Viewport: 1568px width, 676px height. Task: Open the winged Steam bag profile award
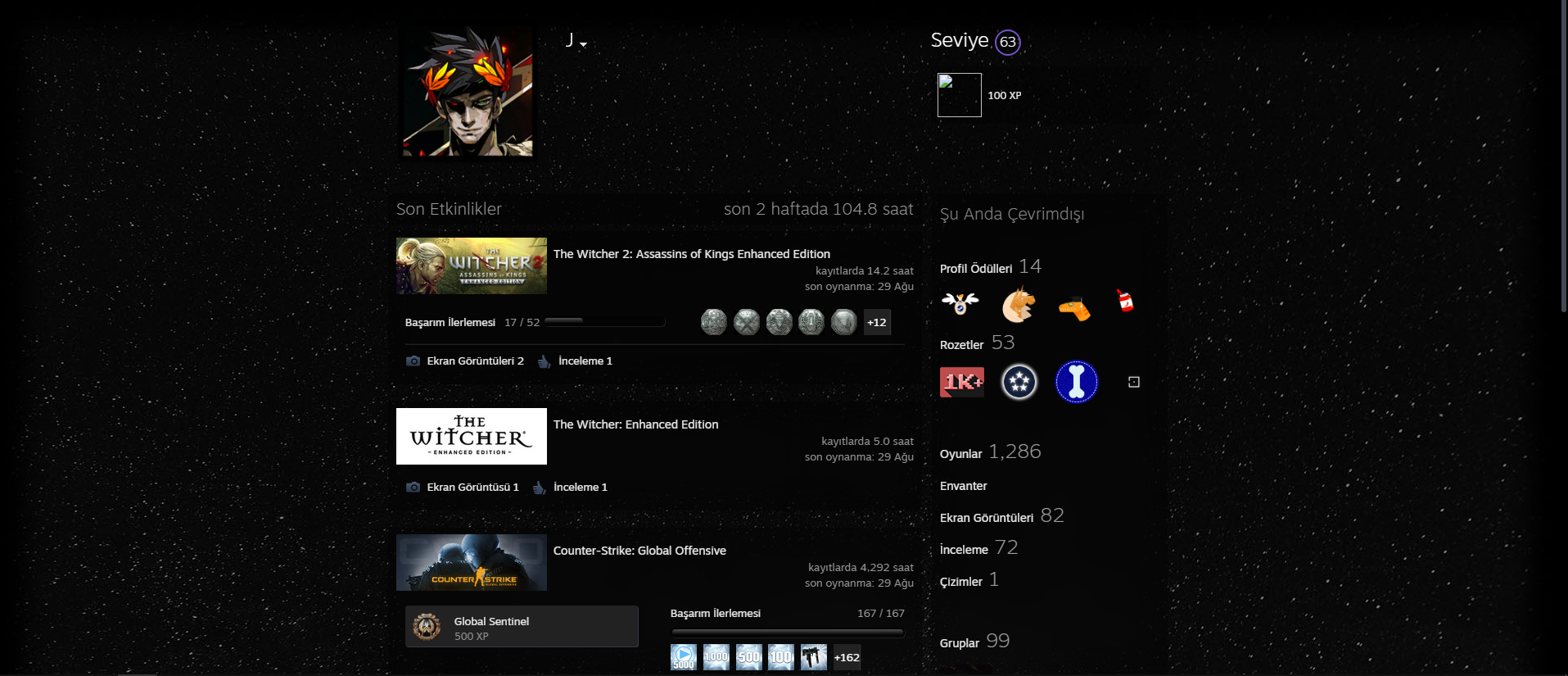(x=960, y=304)
